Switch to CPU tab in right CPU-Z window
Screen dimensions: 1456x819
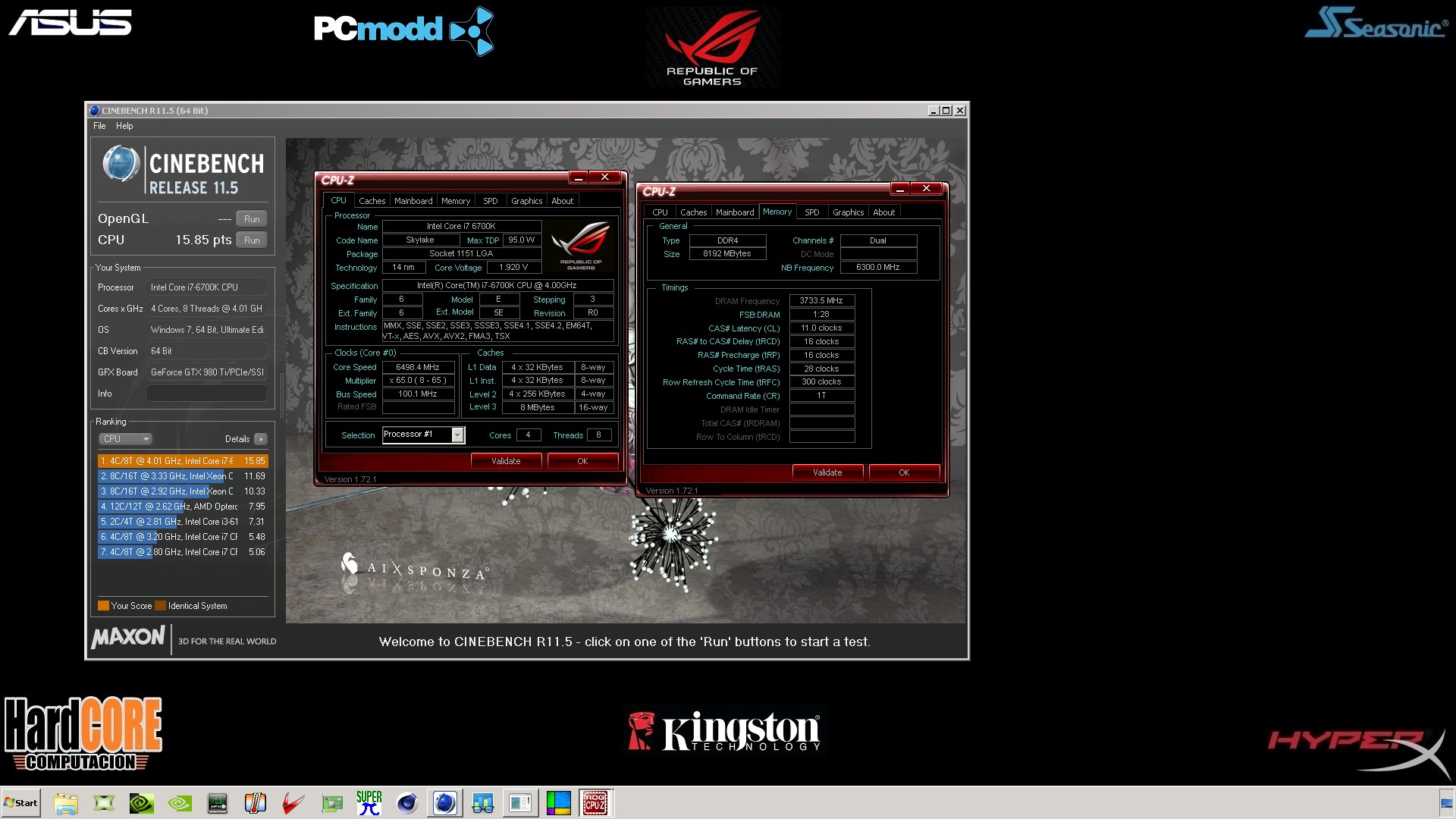click(661, 212)
